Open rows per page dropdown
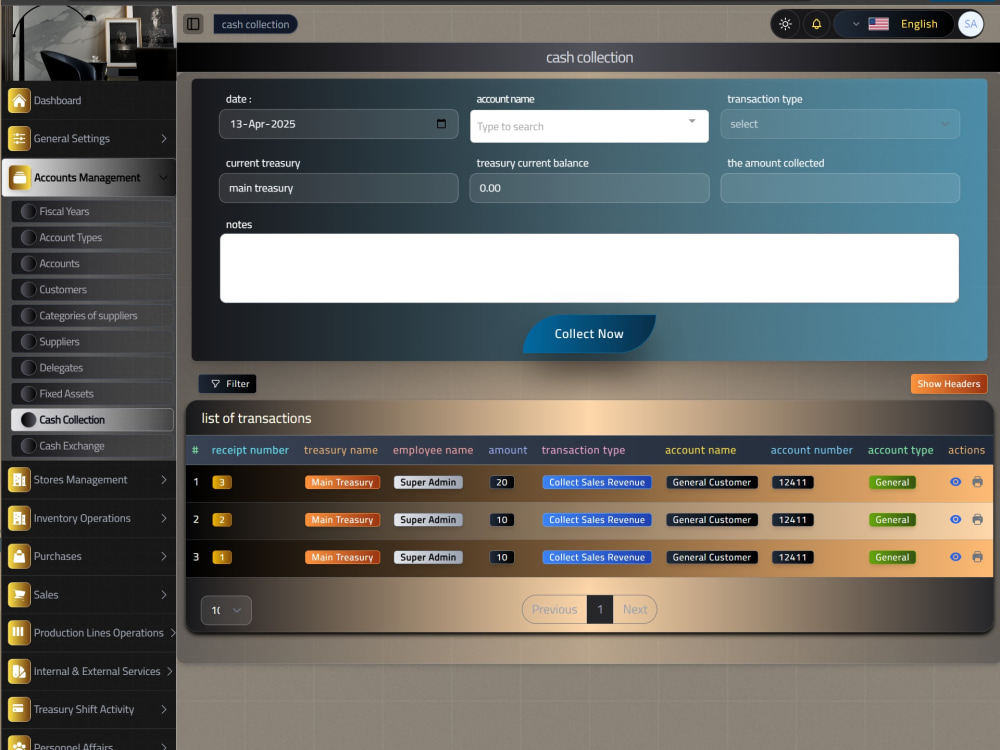This screenshot has width=1000, height=750. tap(226, 610)
